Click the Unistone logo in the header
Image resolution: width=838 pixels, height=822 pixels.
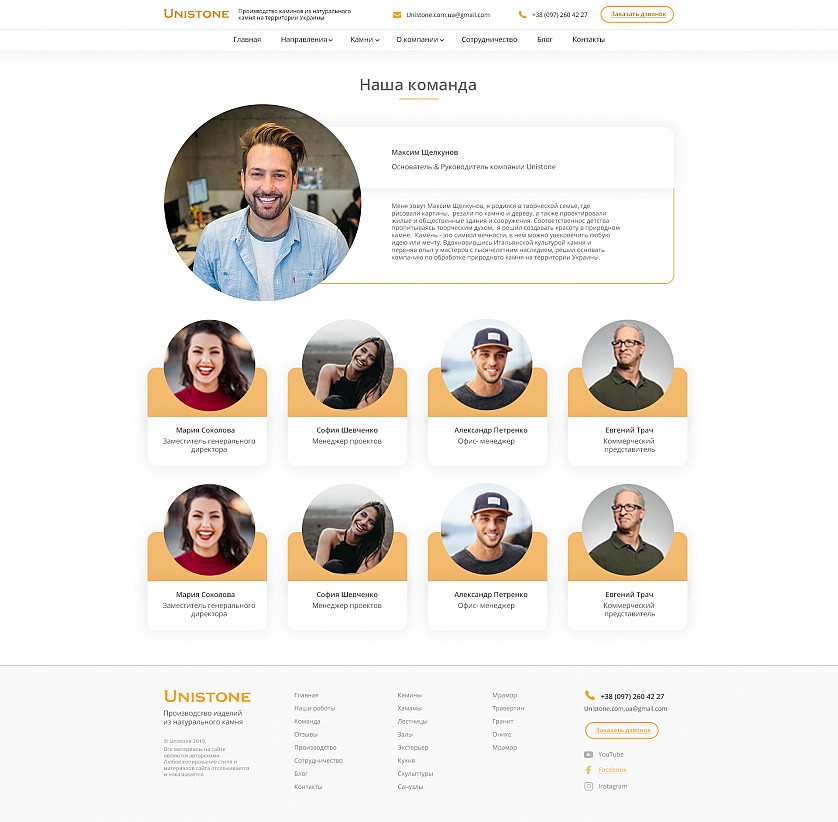196,14
